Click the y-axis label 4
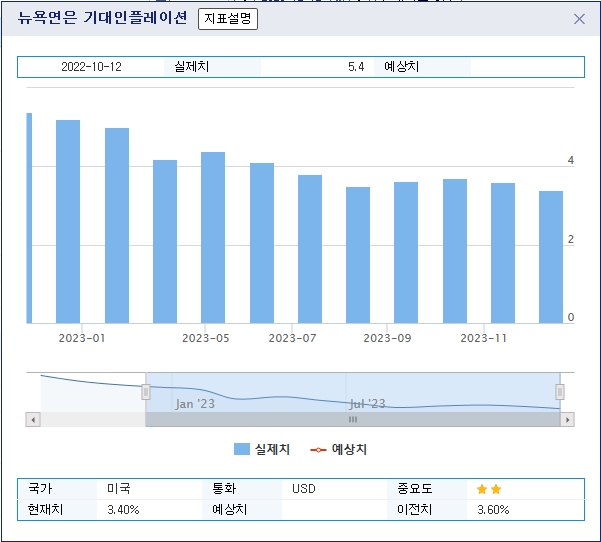 (x=571, y=160)
